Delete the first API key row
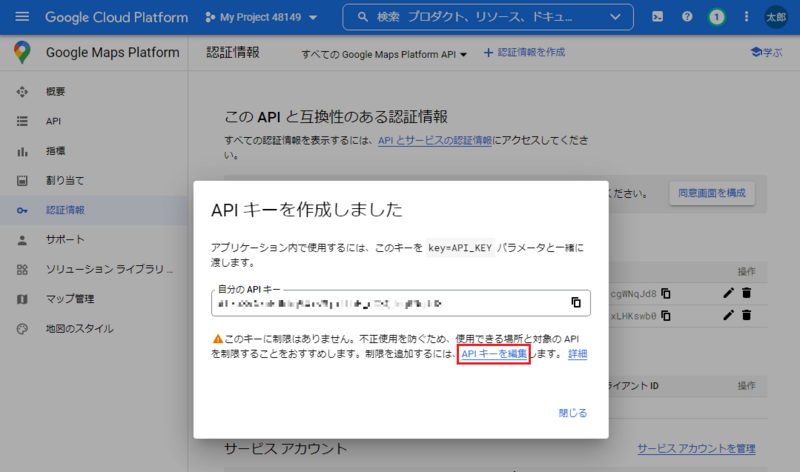The height and width of the screenshot is (472, 800). point(746,292)
